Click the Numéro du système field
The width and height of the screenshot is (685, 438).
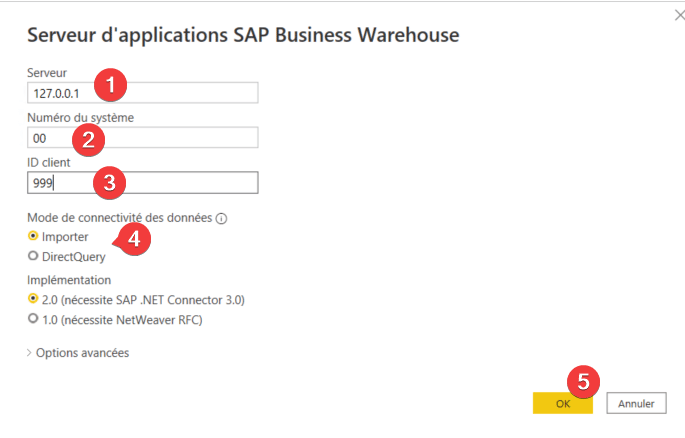(142, 138)
